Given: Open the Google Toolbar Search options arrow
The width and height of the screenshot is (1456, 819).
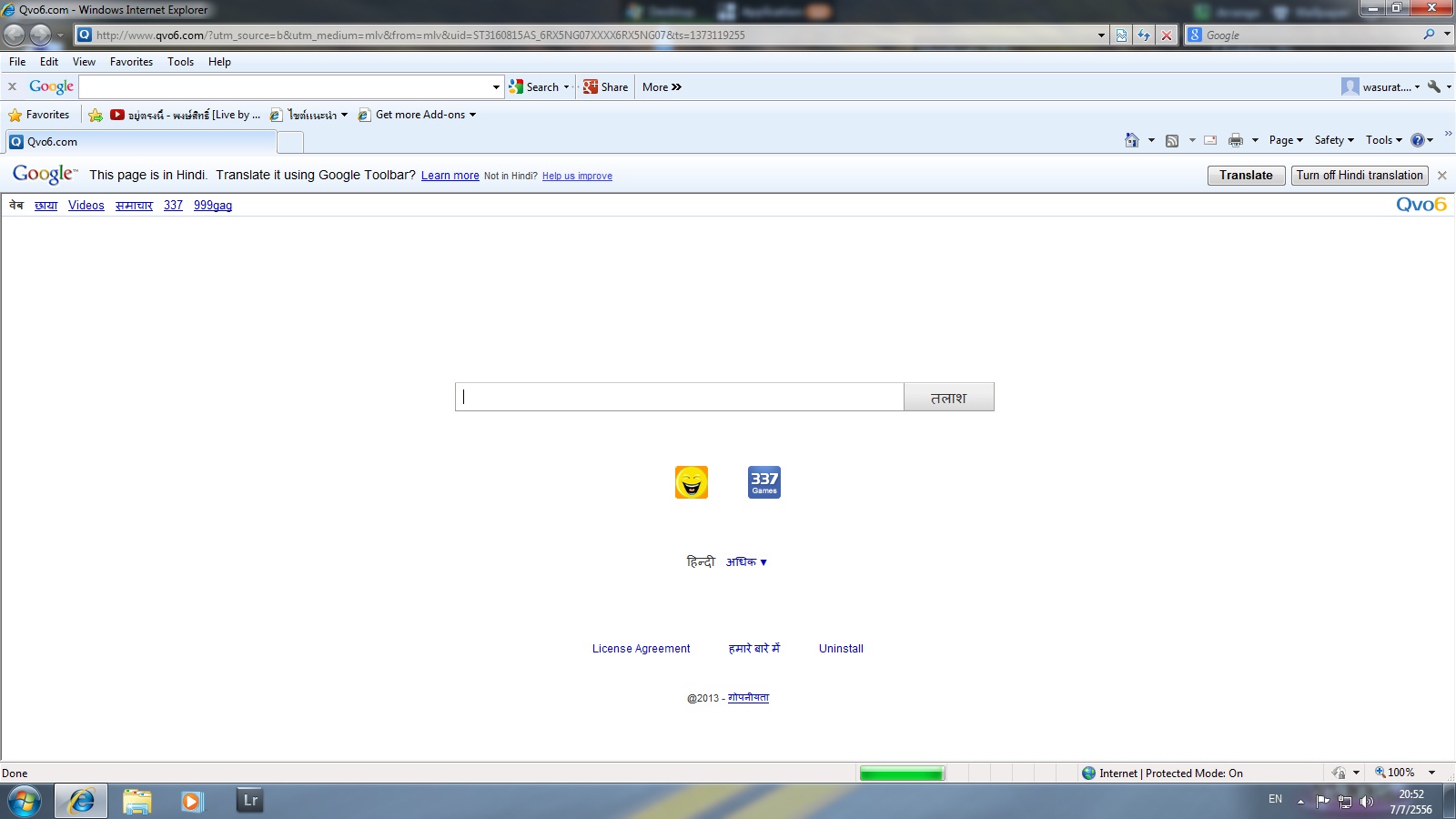Looking at the screenshot, I should pos(566,87).
